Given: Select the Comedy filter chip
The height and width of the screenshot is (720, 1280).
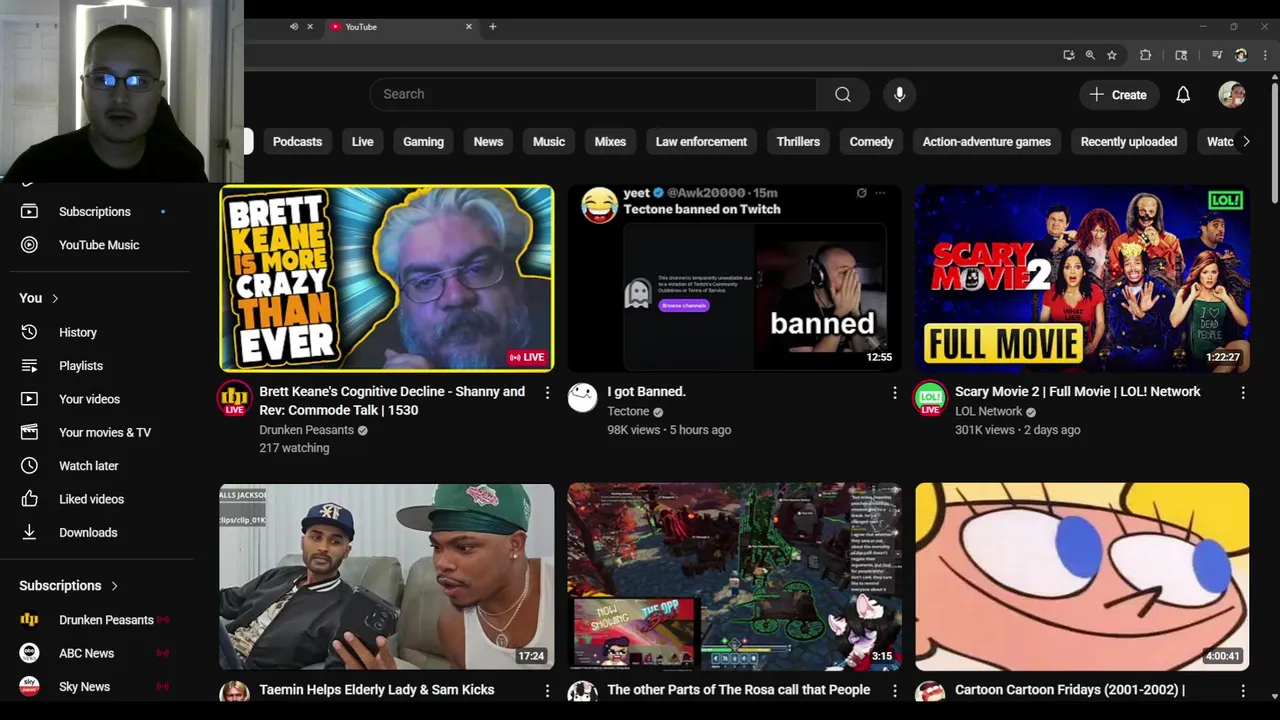Looking at the screenshot, I should [x=871, y=141].
